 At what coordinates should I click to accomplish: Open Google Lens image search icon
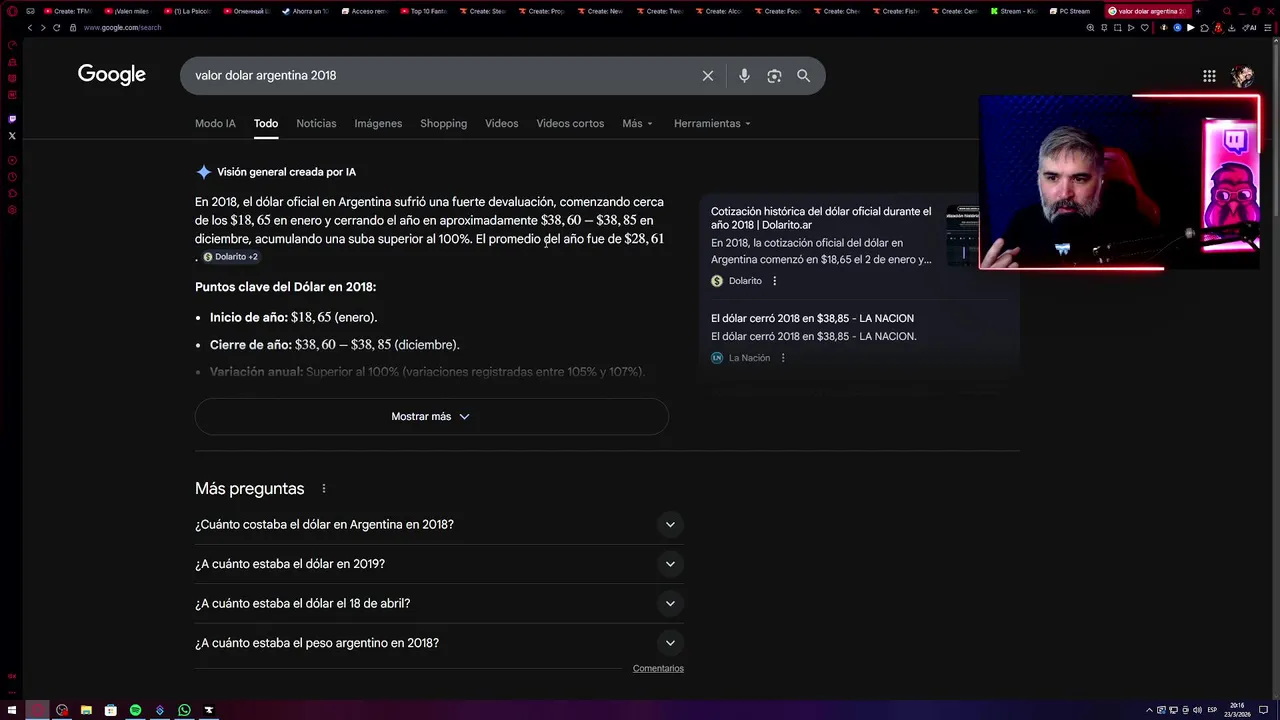click(774, 76)
